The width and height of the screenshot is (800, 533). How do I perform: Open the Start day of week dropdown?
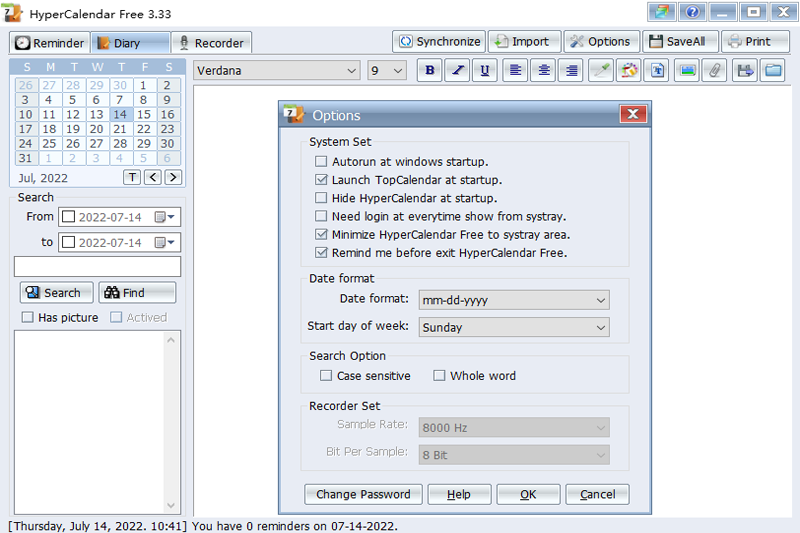pos(514,327)
